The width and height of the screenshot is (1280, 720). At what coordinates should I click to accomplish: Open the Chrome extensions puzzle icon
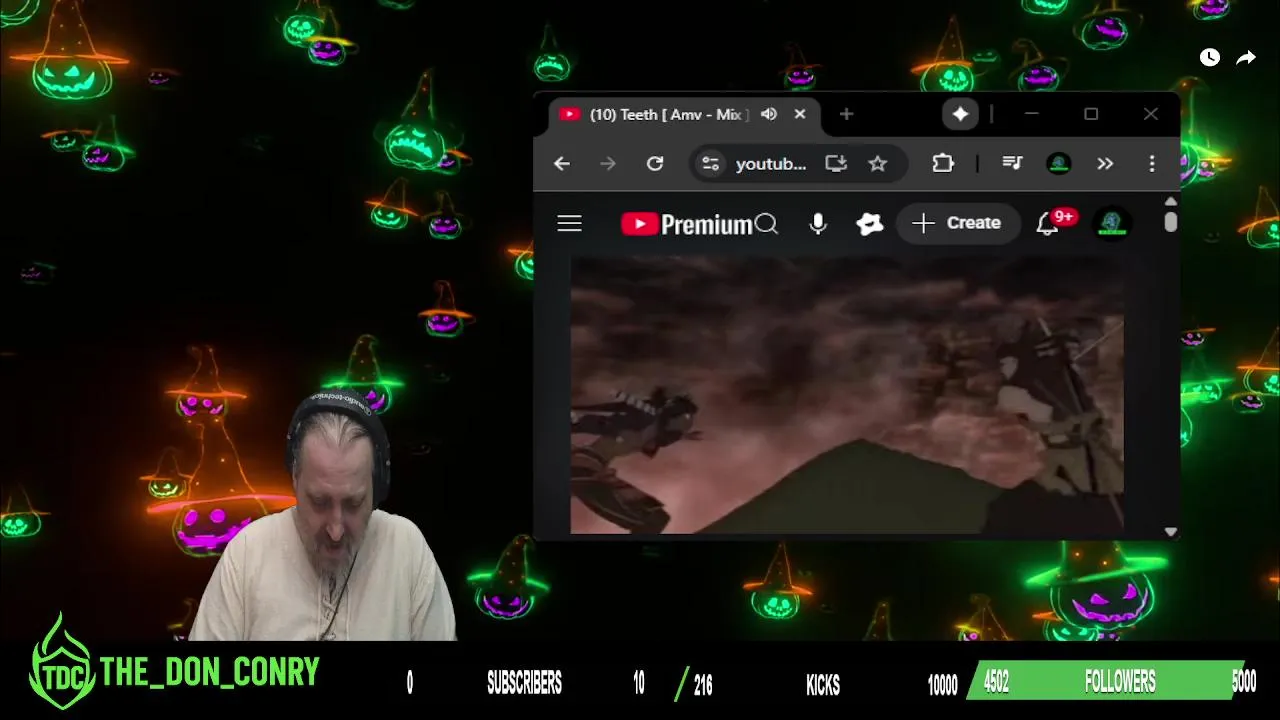[x=943, y=164]
